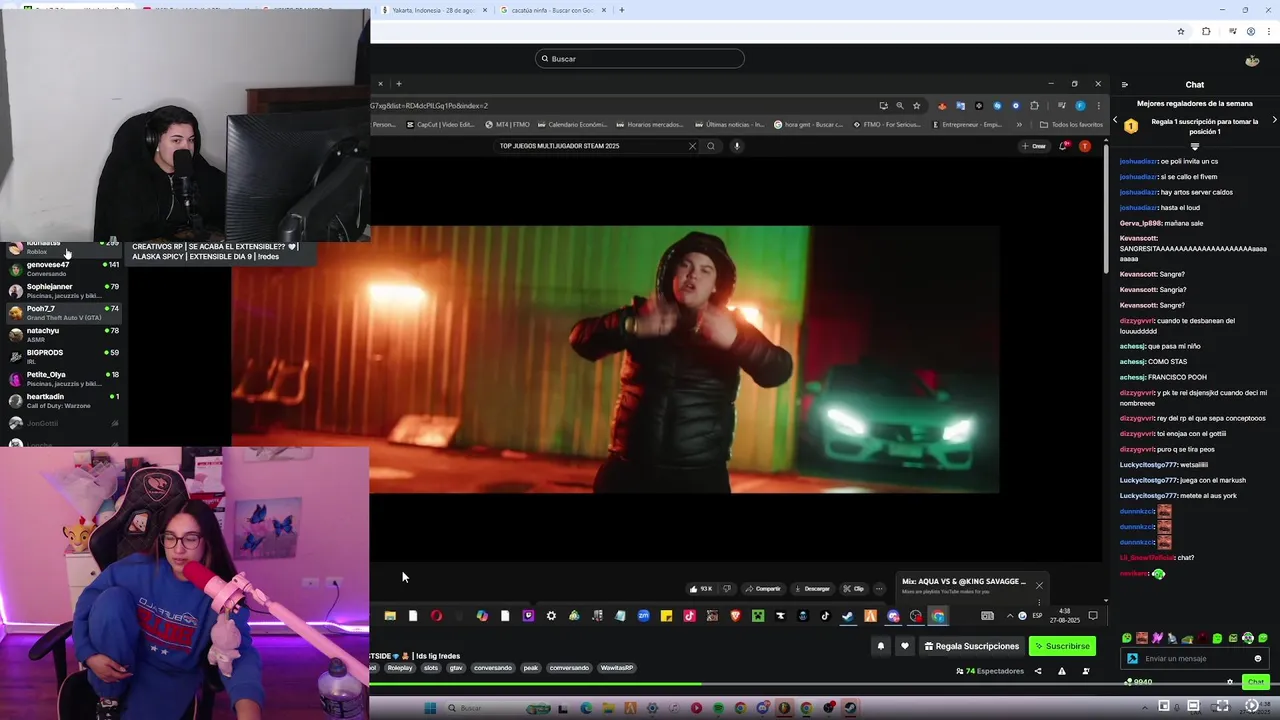Open Todos los favoritos folder
Viewport: 1280px width, 720px height.
(1071, 125)
